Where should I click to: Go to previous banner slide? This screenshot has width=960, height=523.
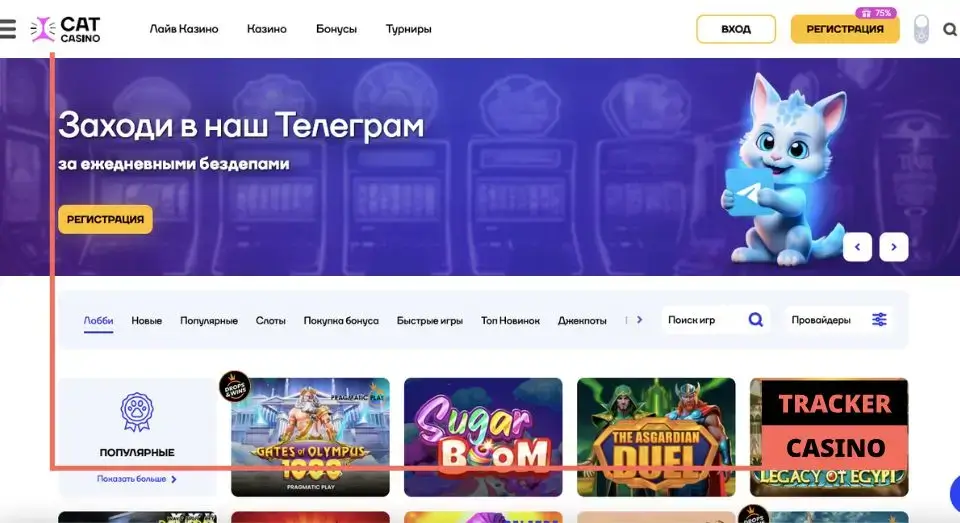click(x=857, y=247)
